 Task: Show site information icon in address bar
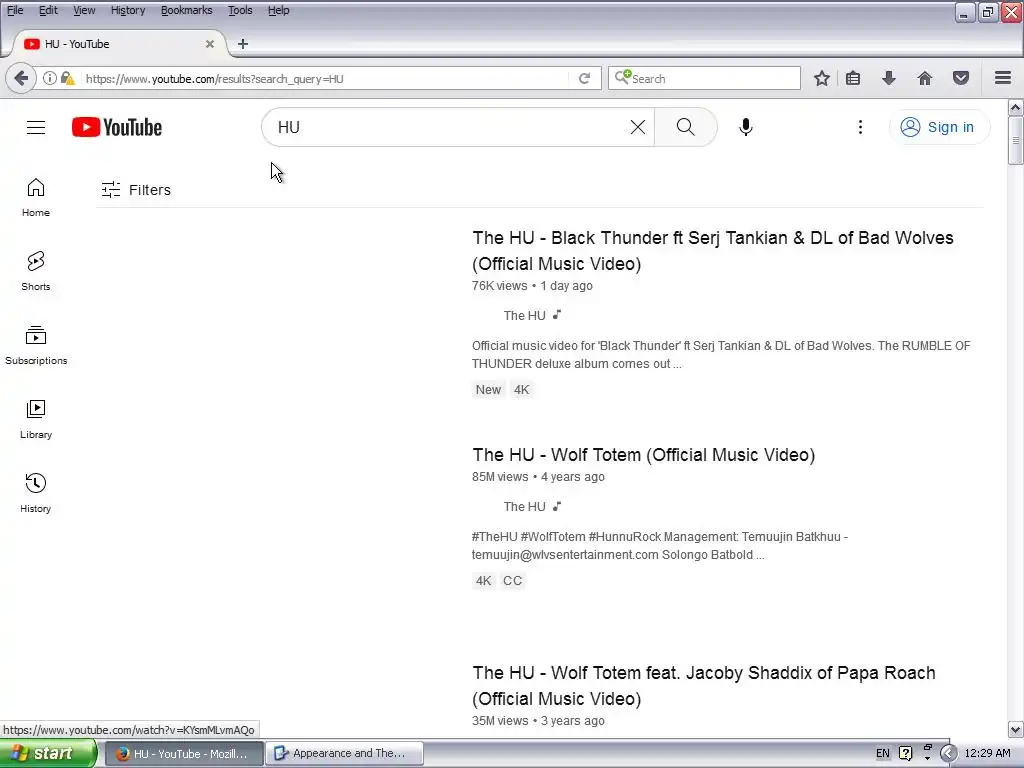coord(50,78)
